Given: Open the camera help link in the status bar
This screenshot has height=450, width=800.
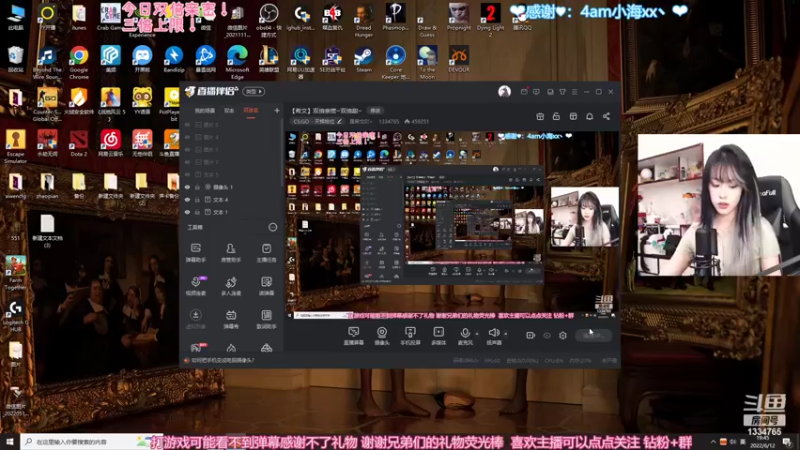Looking at the screenshot, I should (x=222, y=360).
